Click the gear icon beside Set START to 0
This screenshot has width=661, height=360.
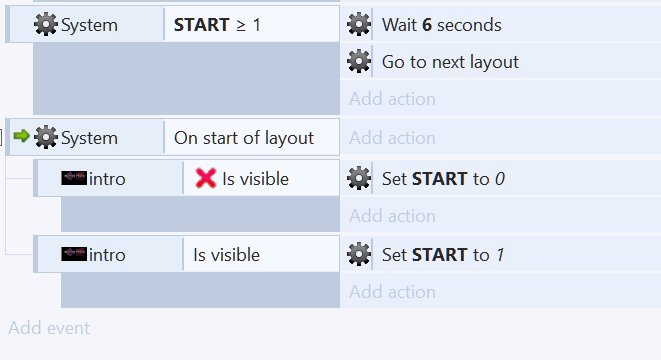(x=359, y=178)
